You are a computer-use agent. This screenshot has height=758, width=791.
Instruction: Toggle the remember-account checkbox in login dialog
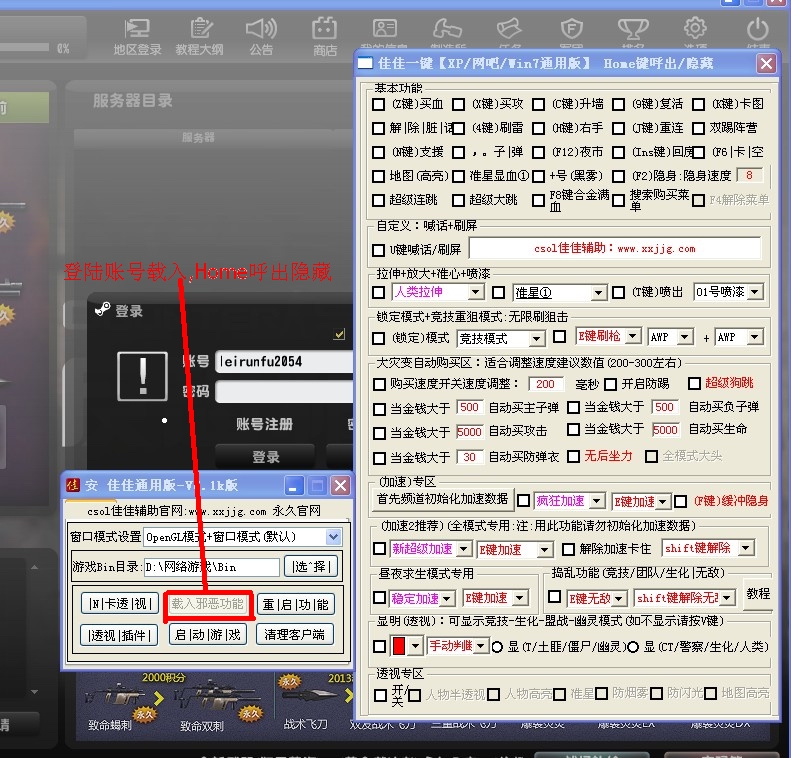tap(339, 334)
